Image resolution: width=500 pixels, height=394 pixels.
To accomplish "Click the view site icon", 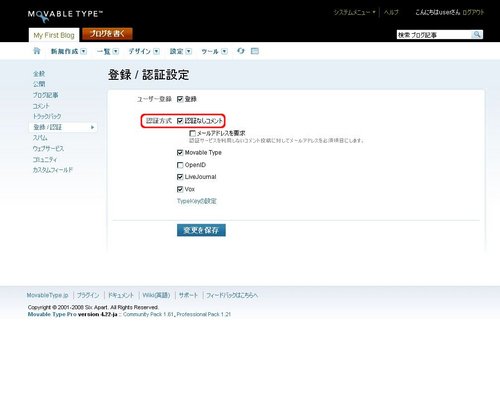I will point(255,51).
